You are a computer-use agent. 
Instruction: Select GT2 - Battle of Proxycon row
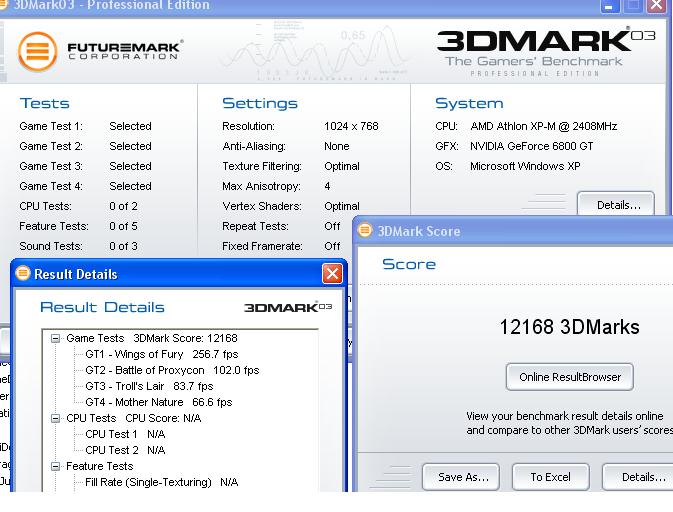tap(172, 370)
